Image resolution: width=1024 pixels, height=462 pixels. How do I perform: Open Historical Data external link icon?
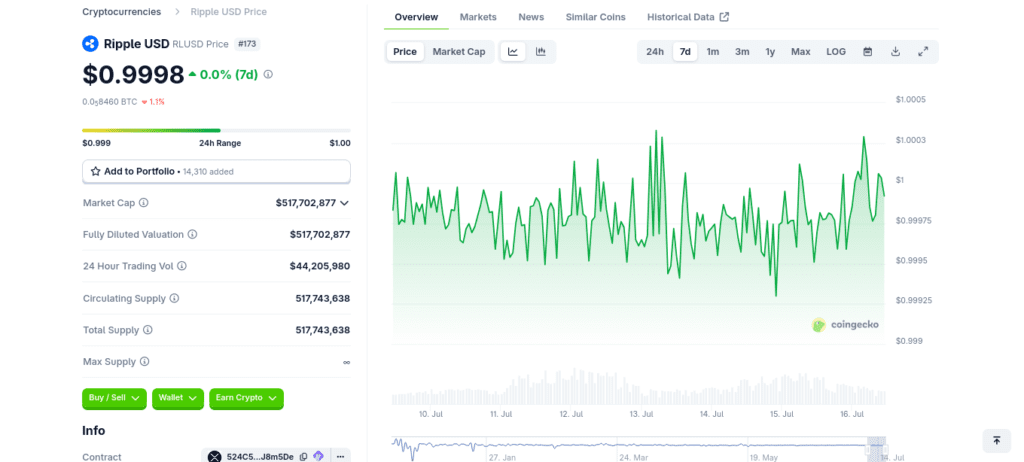pyautogui.click(x=724, y=17)
